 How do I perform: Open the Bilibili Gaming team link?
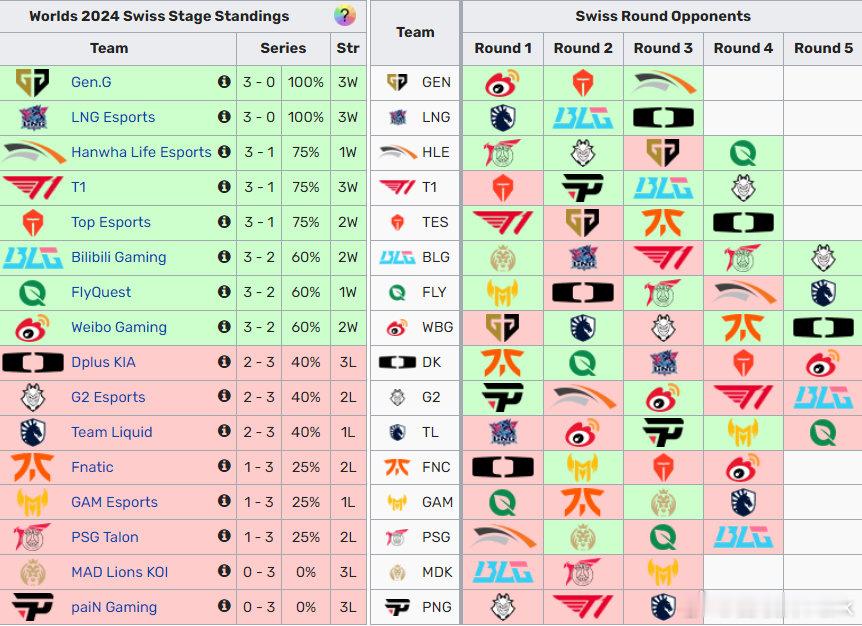[119, 257]
